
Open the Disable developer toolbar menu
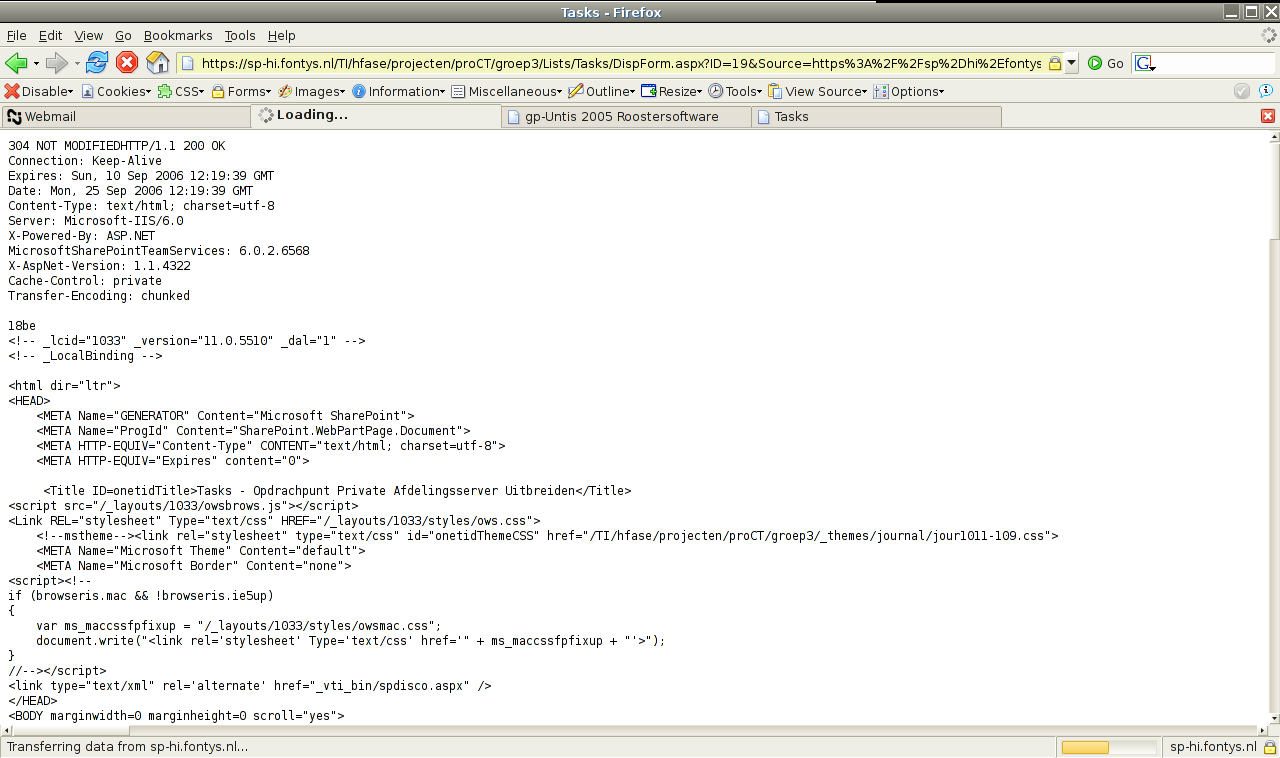click(x=40, y=91)
